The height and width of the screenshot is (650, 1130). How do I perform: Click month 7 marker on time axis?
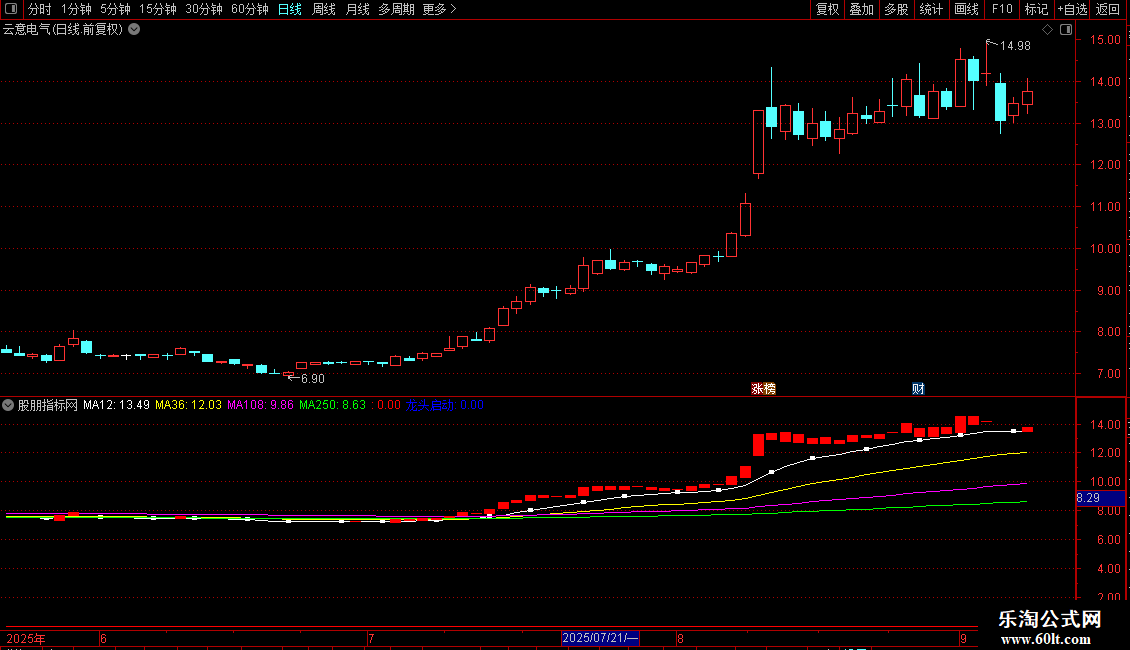[x=370, y=638]
